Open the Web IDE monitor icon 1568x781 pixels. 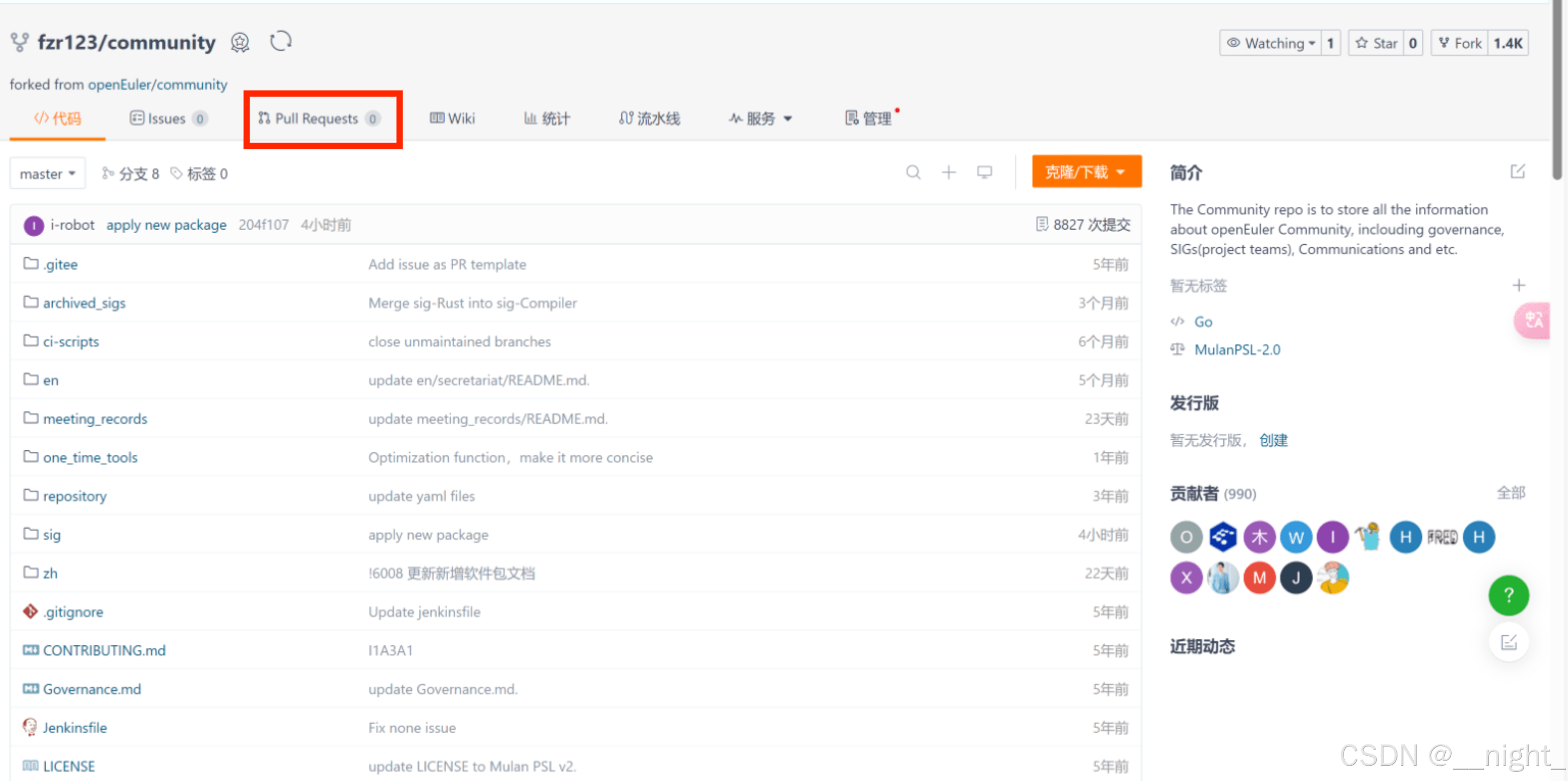click(x=984, y=173)
